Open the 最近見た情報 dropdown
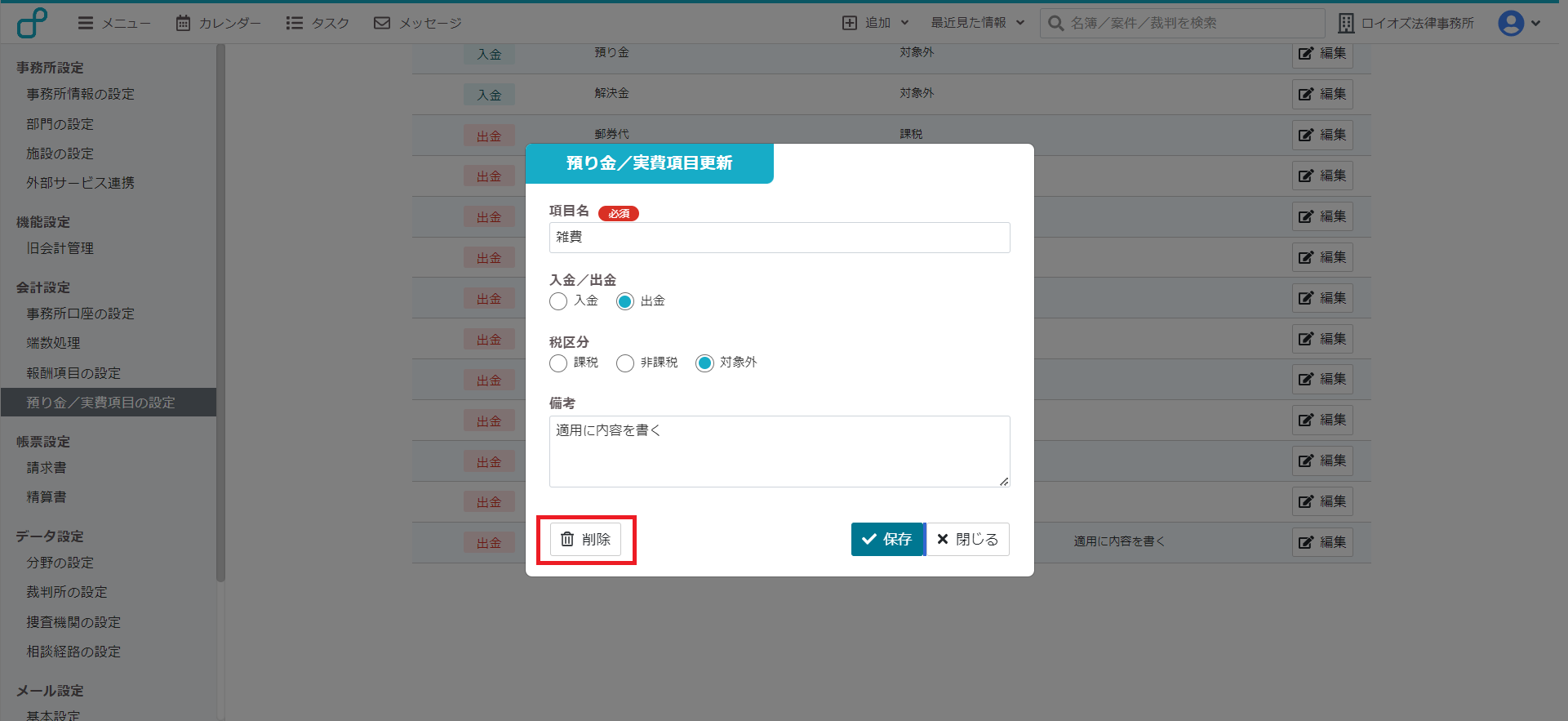The image size is (1568, 721). (x=977, y=23)
